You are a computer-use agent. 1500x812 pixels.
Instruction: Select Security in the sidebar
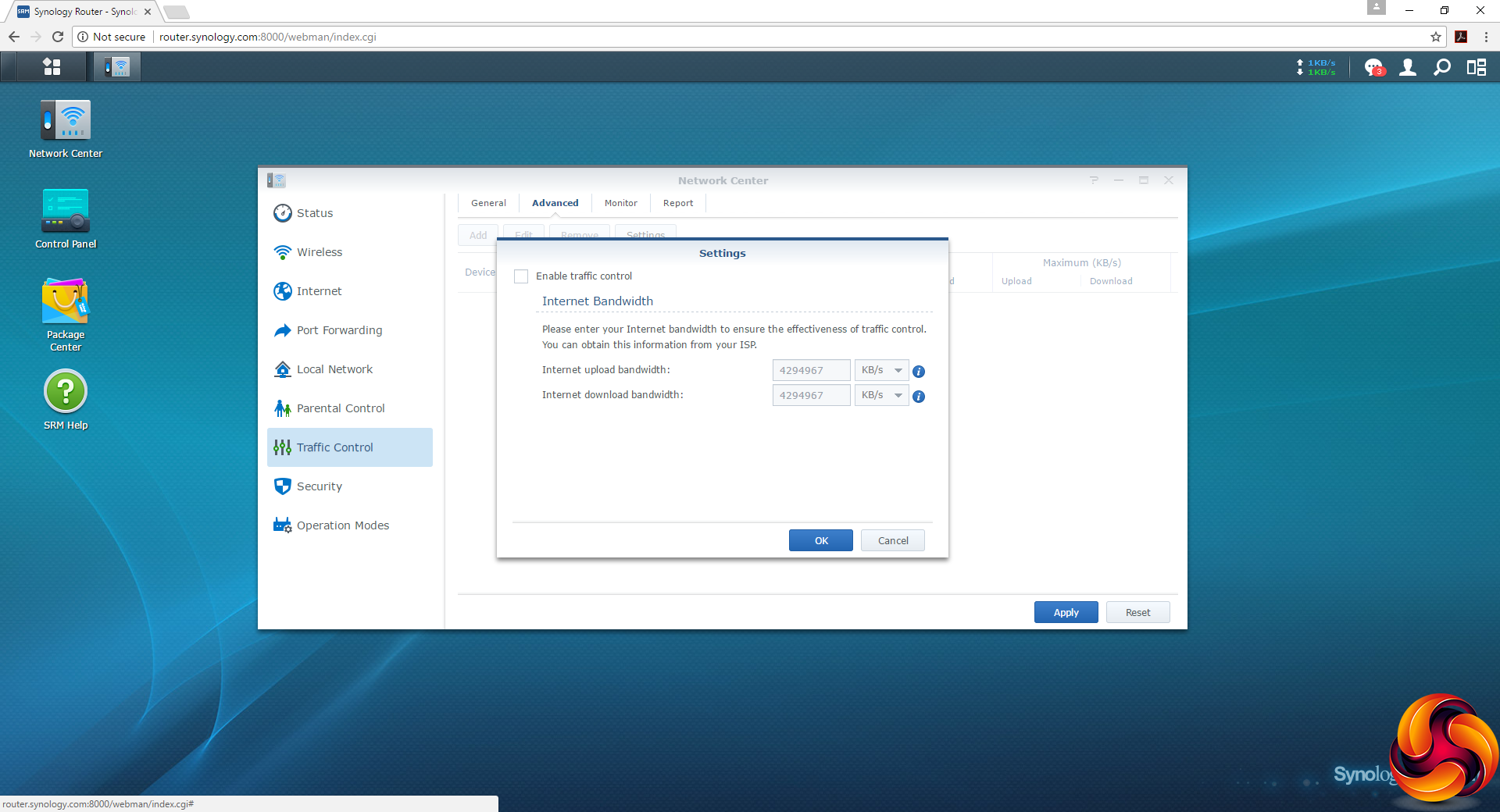tap(350, 486)
